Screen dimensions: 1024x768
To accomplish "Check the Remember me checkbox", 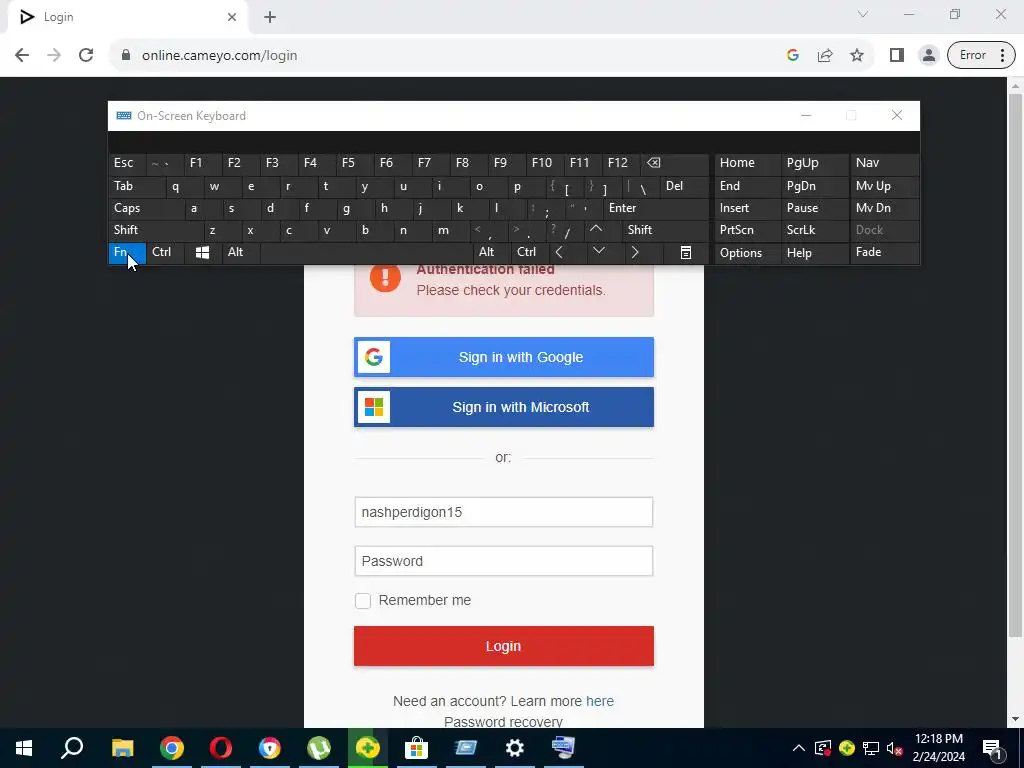I will [x=363, y=601].
